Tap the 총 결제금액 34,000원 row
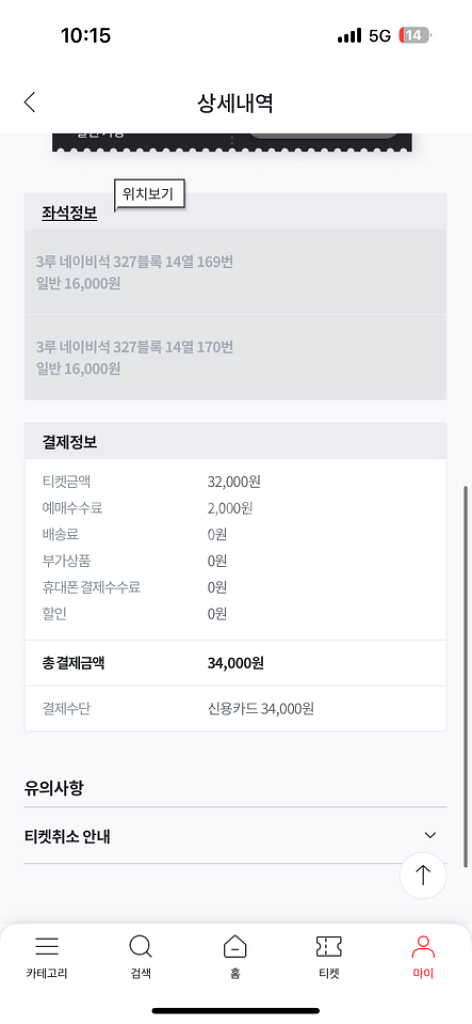The height and width of the screenshot is (1024, 472). 236,663
